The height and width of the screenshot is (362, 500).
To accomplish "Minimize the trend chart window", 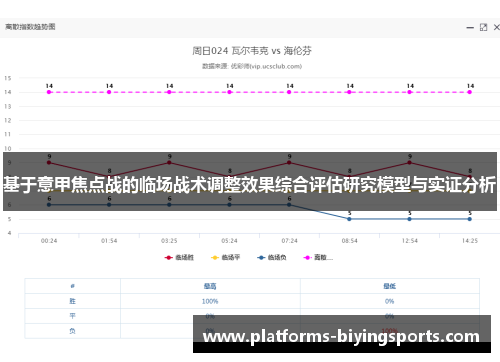I will click(x=470, y=28).
